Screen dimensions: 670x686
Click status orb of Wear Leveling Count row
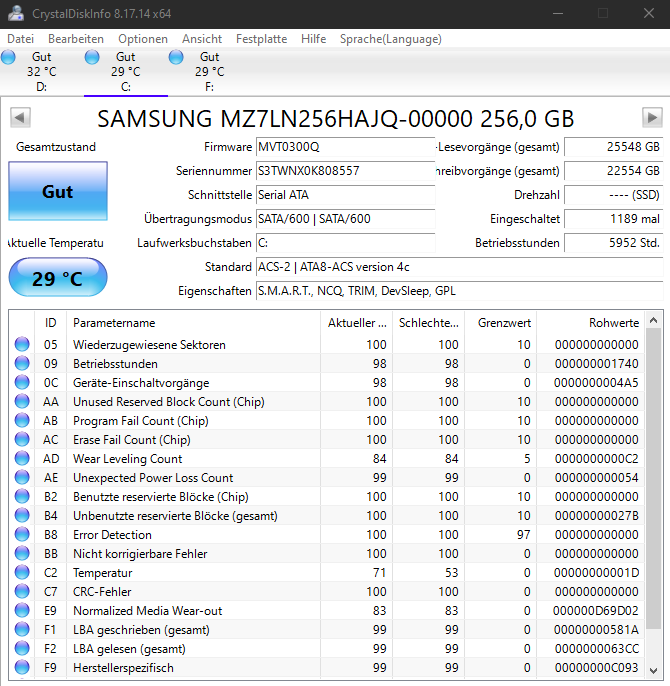click(x=22, y=458)
